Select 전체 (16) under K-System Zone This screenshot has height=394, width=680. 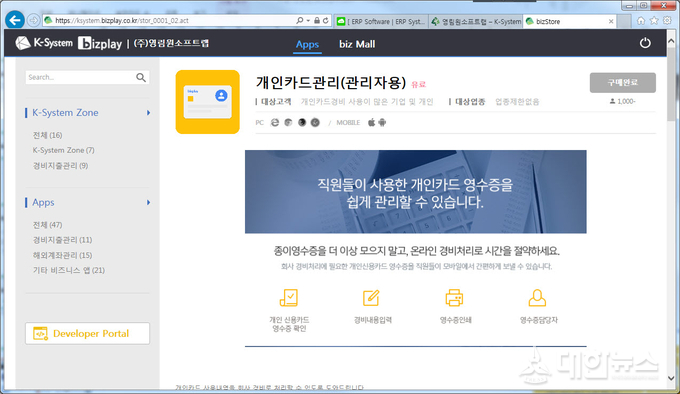coord(47,135)
